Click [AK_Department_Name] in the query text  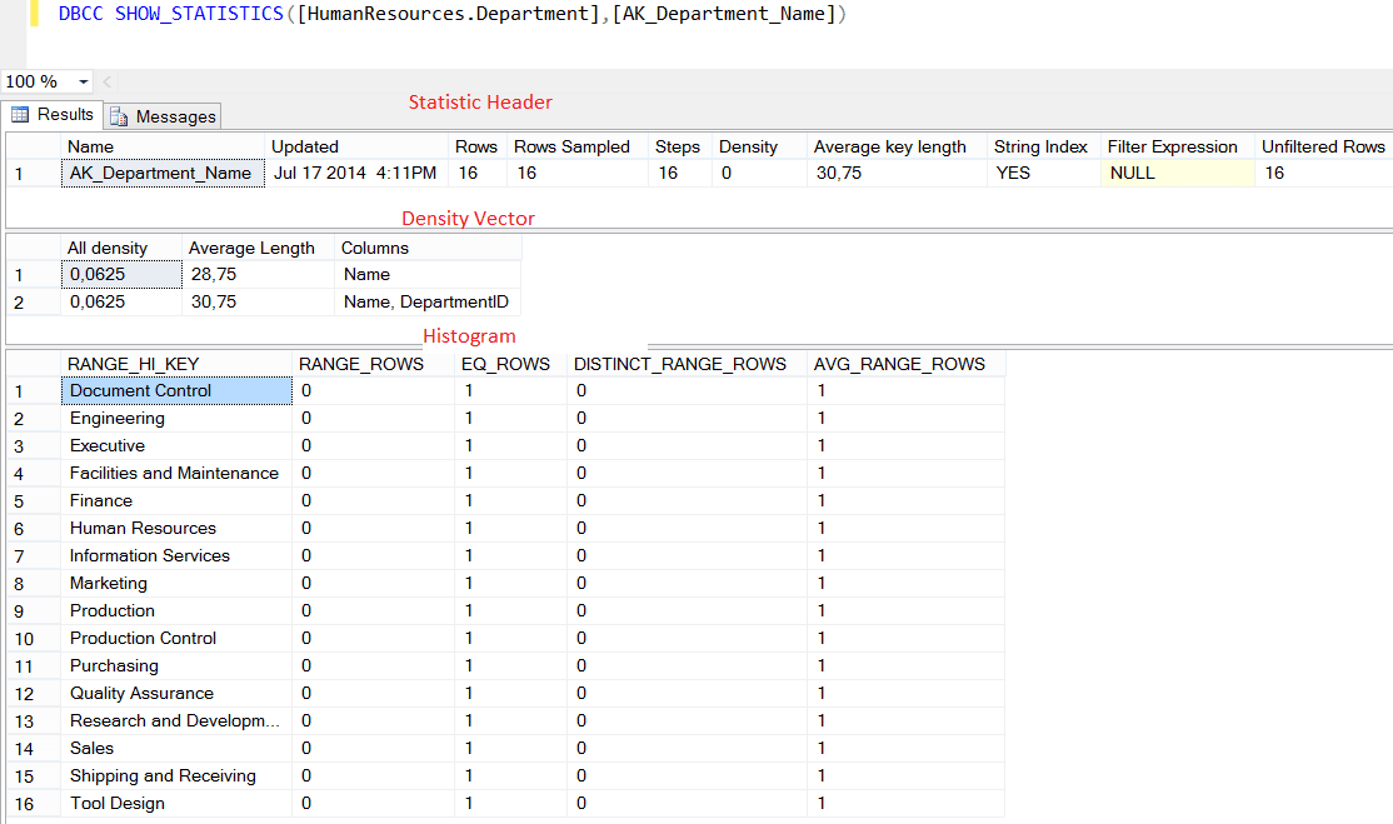click(722, 14)
